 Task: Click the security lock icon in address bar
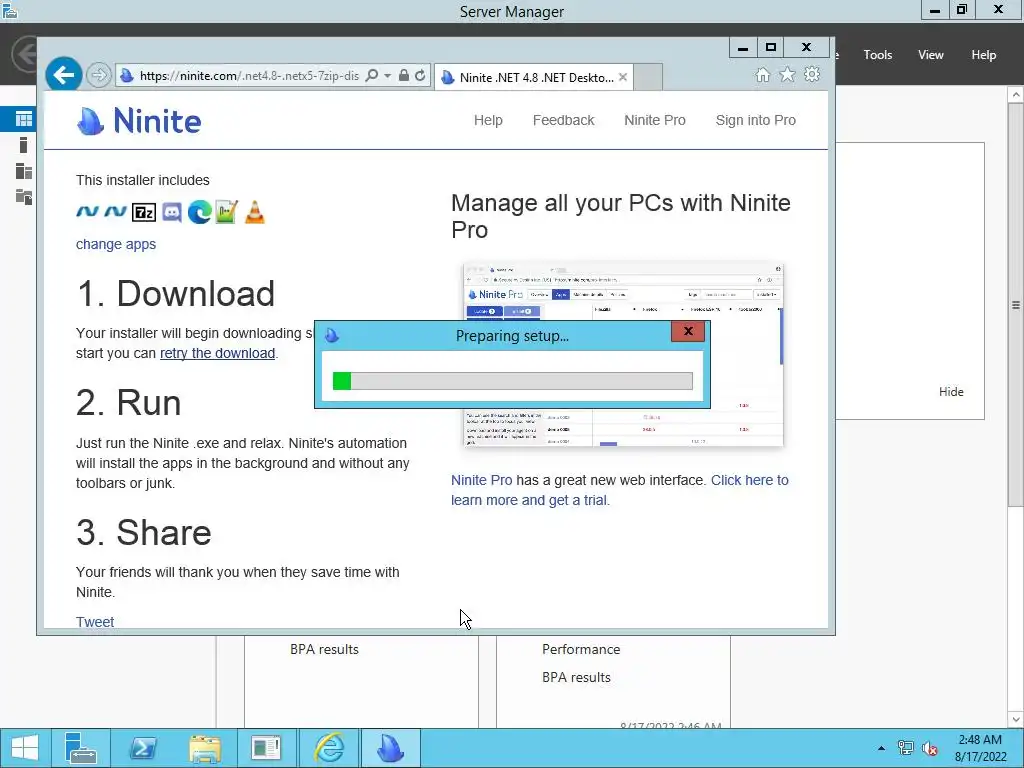click(x=404, y=76)
